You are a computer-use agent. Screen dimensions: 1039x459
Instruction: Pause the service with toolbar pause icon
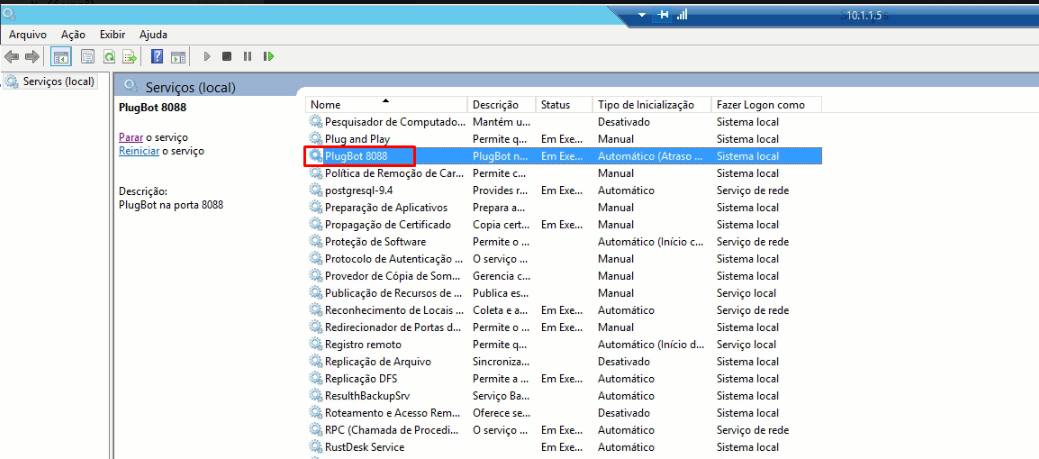point(247,57)
